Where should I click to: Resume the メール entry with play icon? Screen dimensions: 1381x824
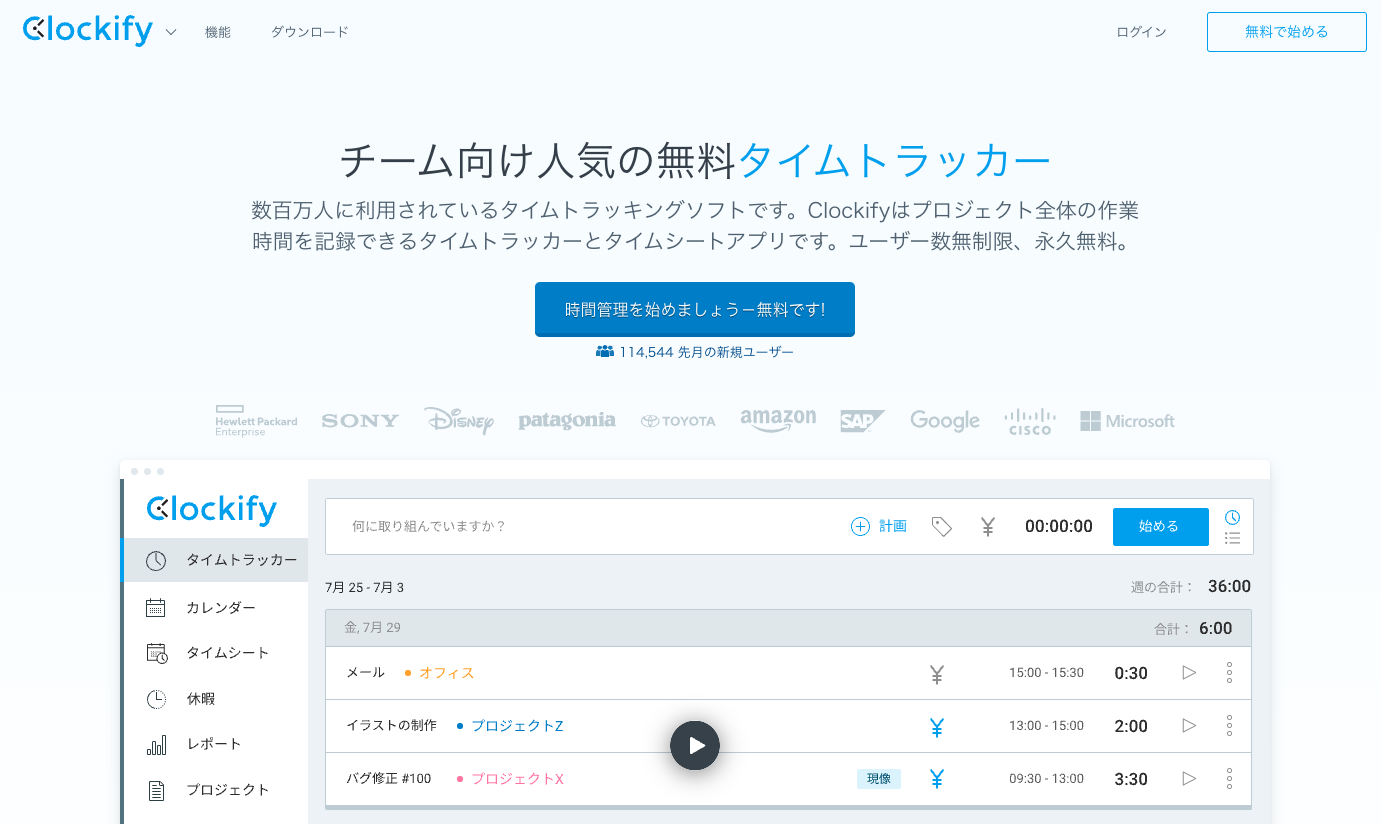[x=1189, y=673]
